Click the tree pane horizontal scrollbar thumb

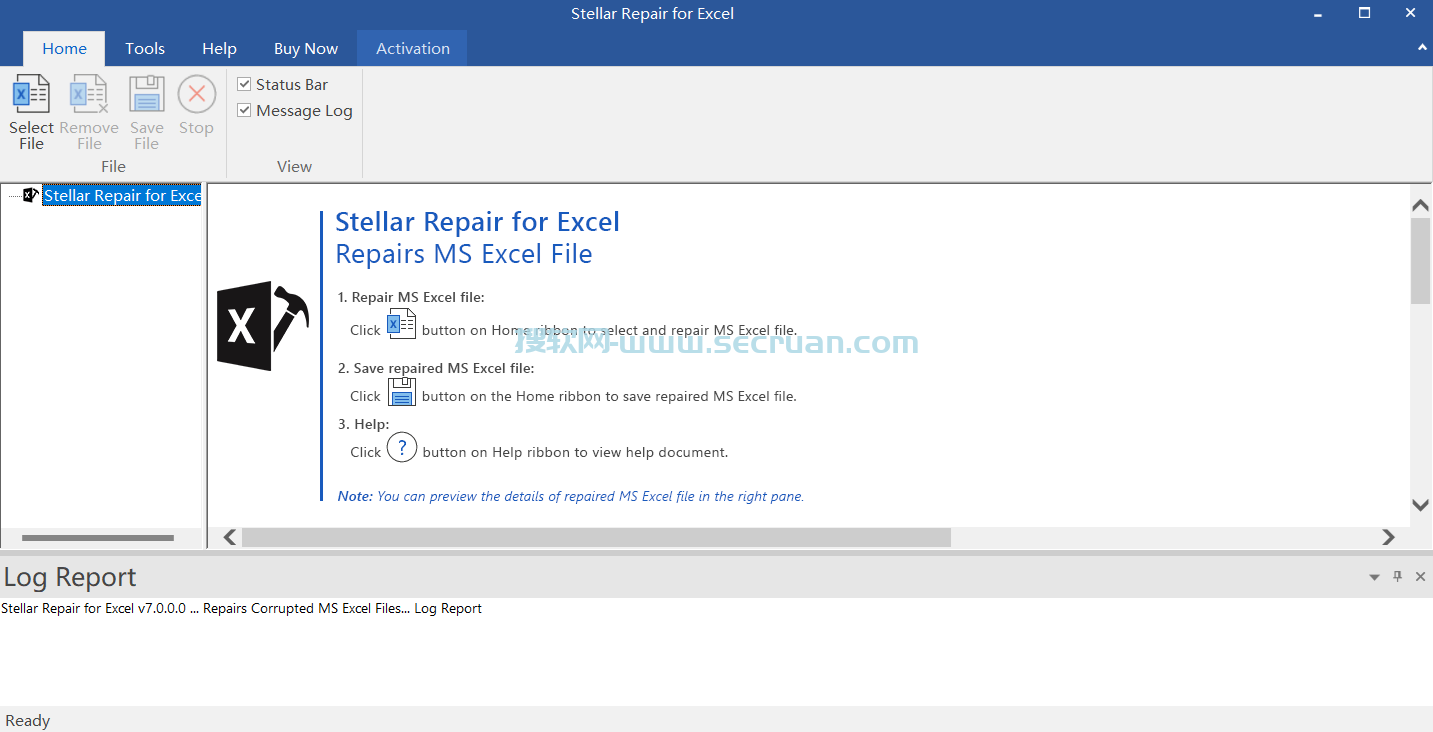tap(98, 538)
